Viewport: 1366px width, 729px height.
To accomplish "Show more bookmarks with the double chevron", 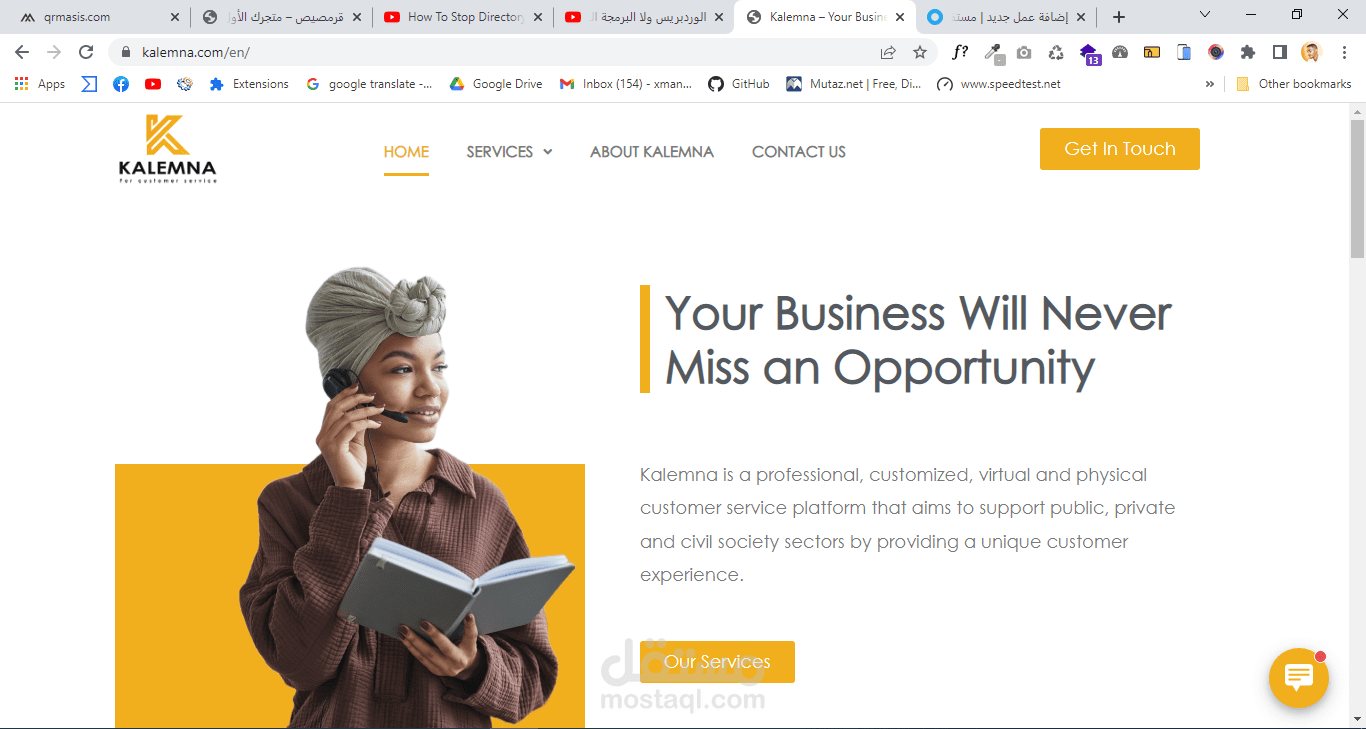I will pos(1210,84).
